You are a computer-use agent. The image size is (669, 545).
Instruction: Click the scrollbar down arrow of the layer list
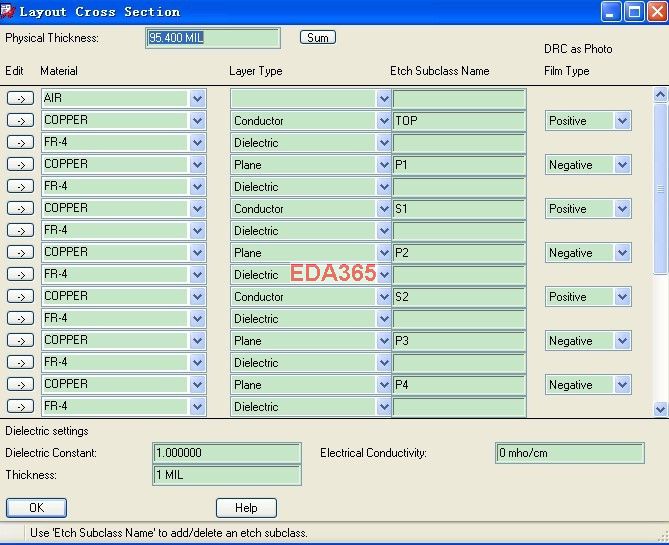click(x=660, y=409)
